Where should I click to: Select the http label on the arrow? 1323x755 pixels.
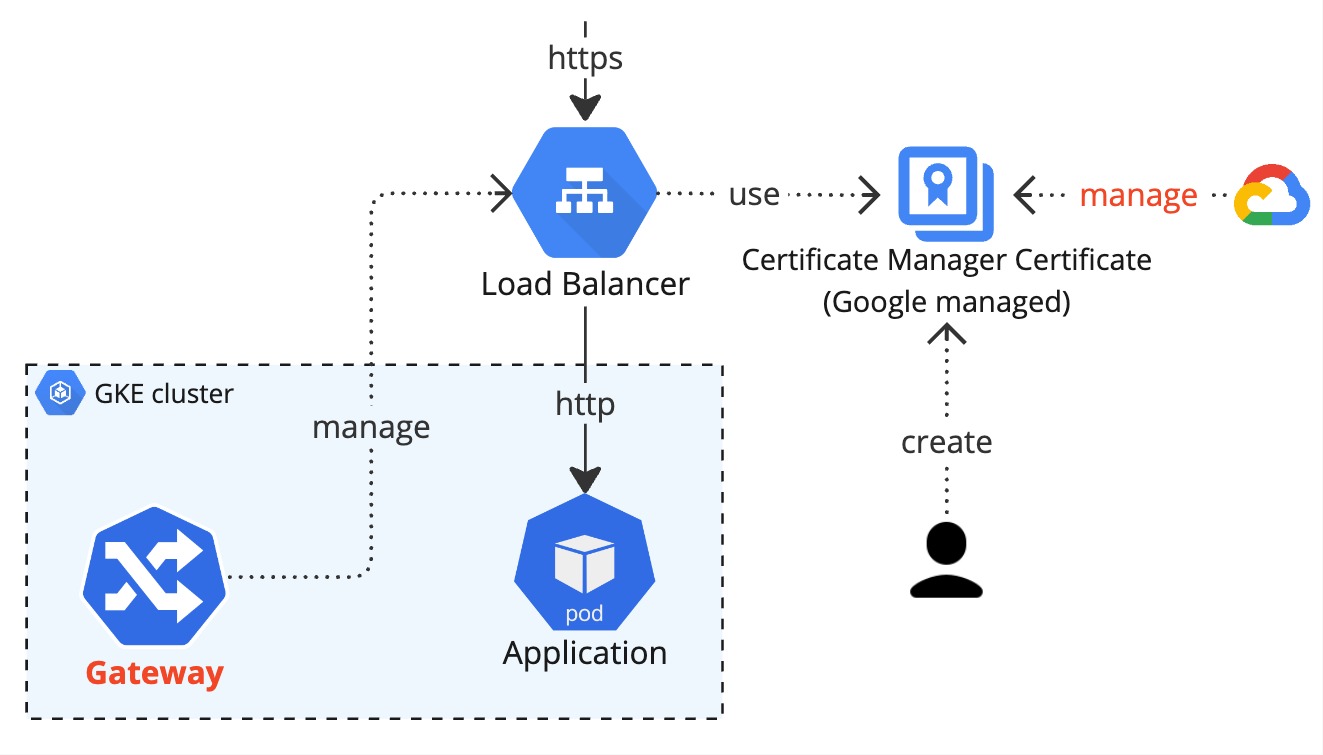584,404
